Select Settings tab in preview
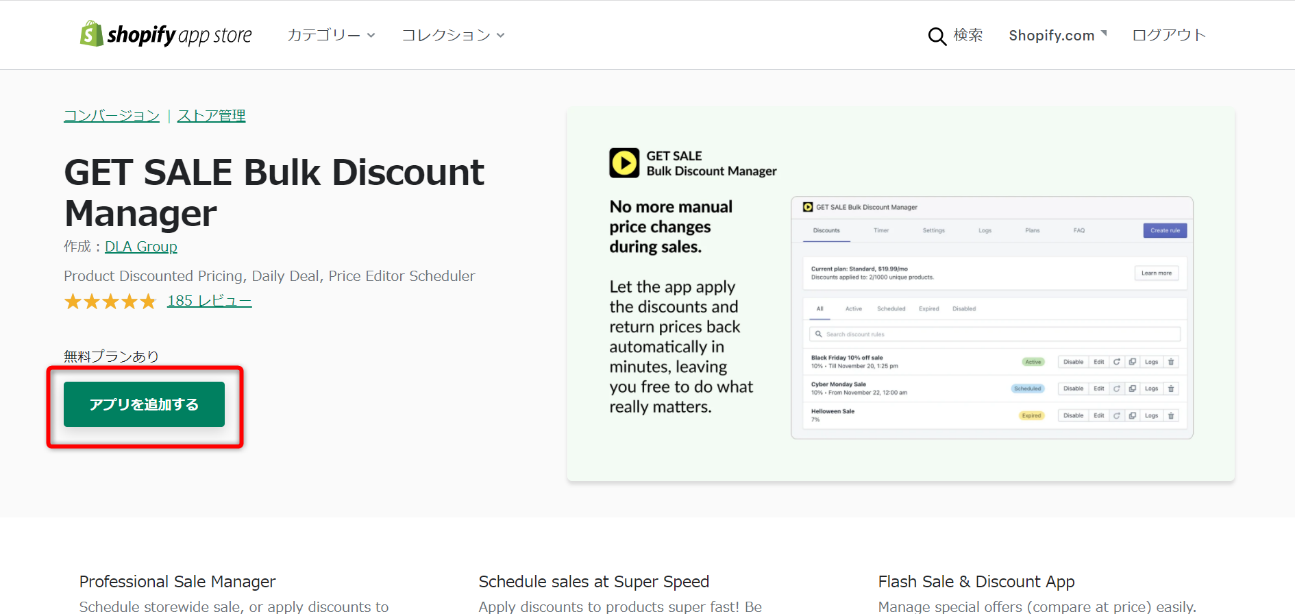The height and width of the screenshot is (614, 1295). [x=934, y=230]
